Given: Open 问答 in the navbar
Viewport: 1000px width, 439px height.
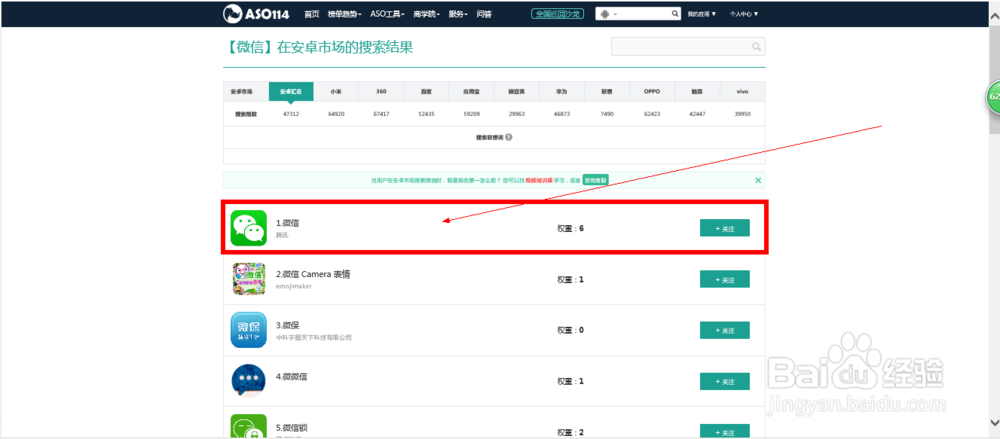Looking at the screenshot, I should [484, 14].
